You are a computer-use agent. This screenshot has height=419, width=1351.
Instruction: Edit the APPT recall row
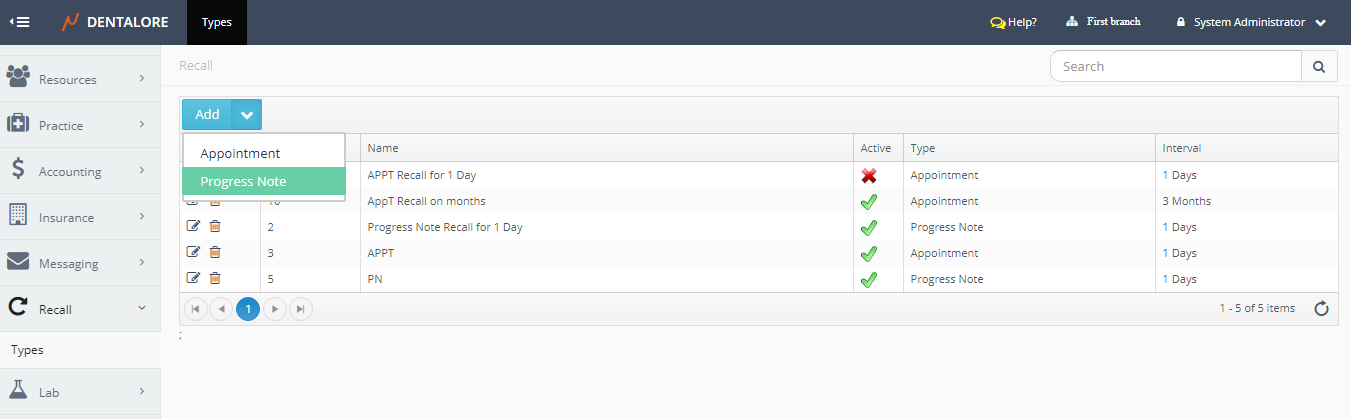click(194, 253)
